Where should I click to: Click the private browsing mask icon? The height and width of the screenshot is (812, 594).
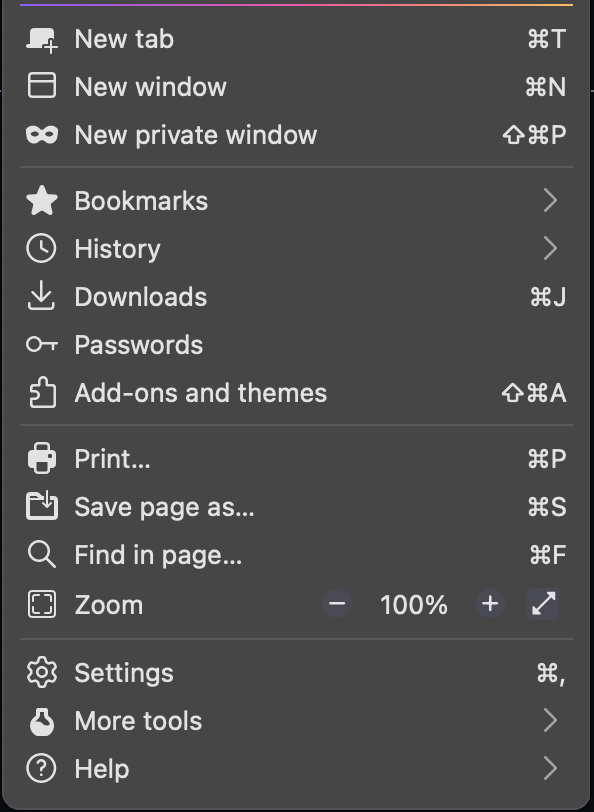(x=41, y=135)
